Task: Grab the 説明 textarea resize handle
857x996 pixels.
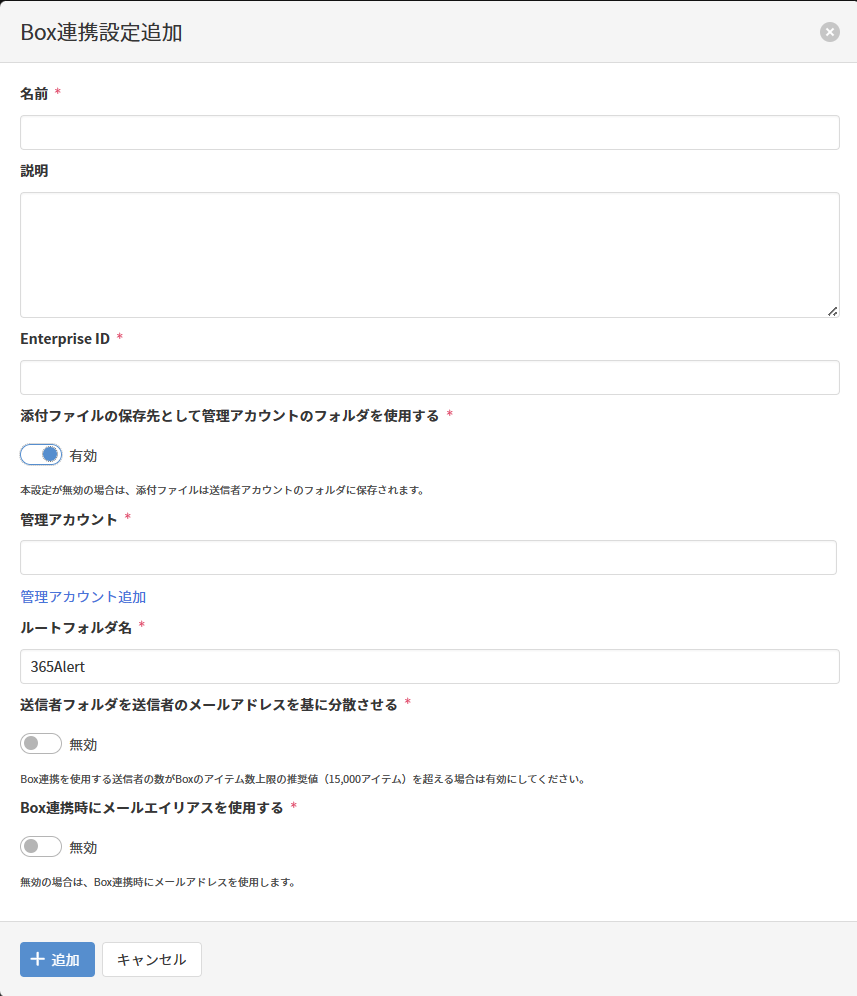Action: pos(832,311)
